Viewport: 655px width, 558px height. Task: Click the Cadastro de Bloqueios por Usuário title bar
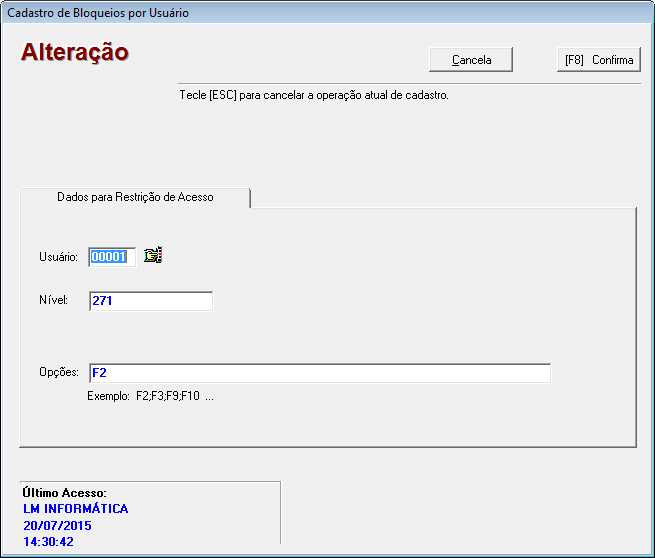point(98,13)
